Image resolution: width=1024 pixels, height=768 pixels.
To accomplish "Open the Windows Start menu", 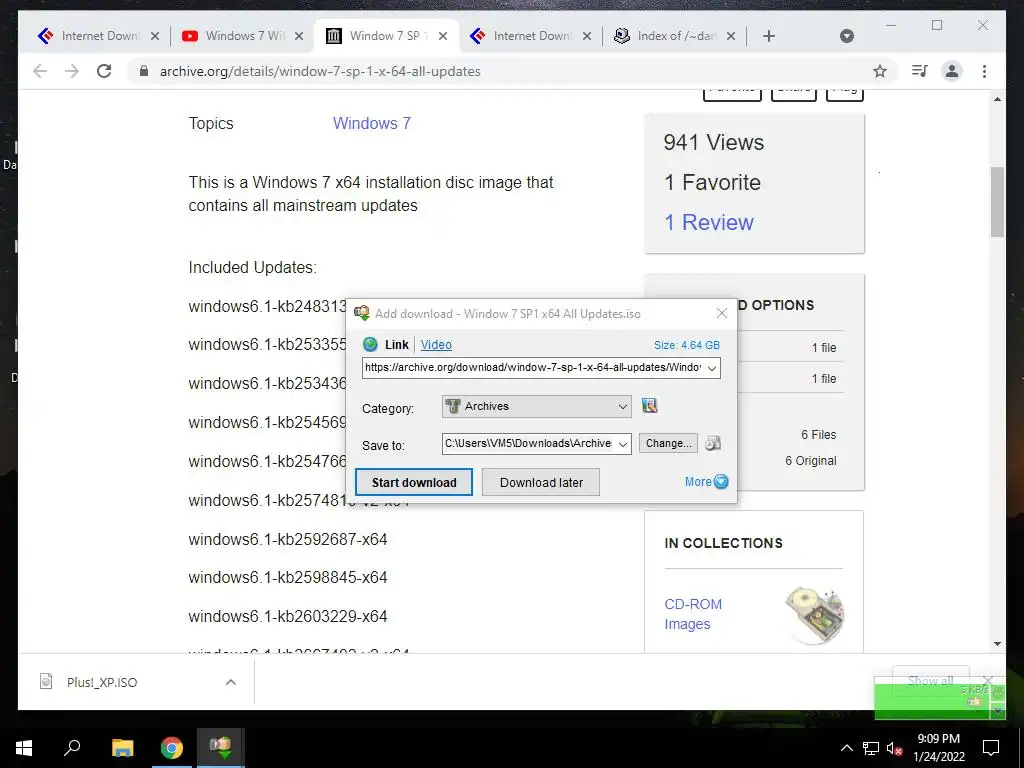I will (24, 748).
